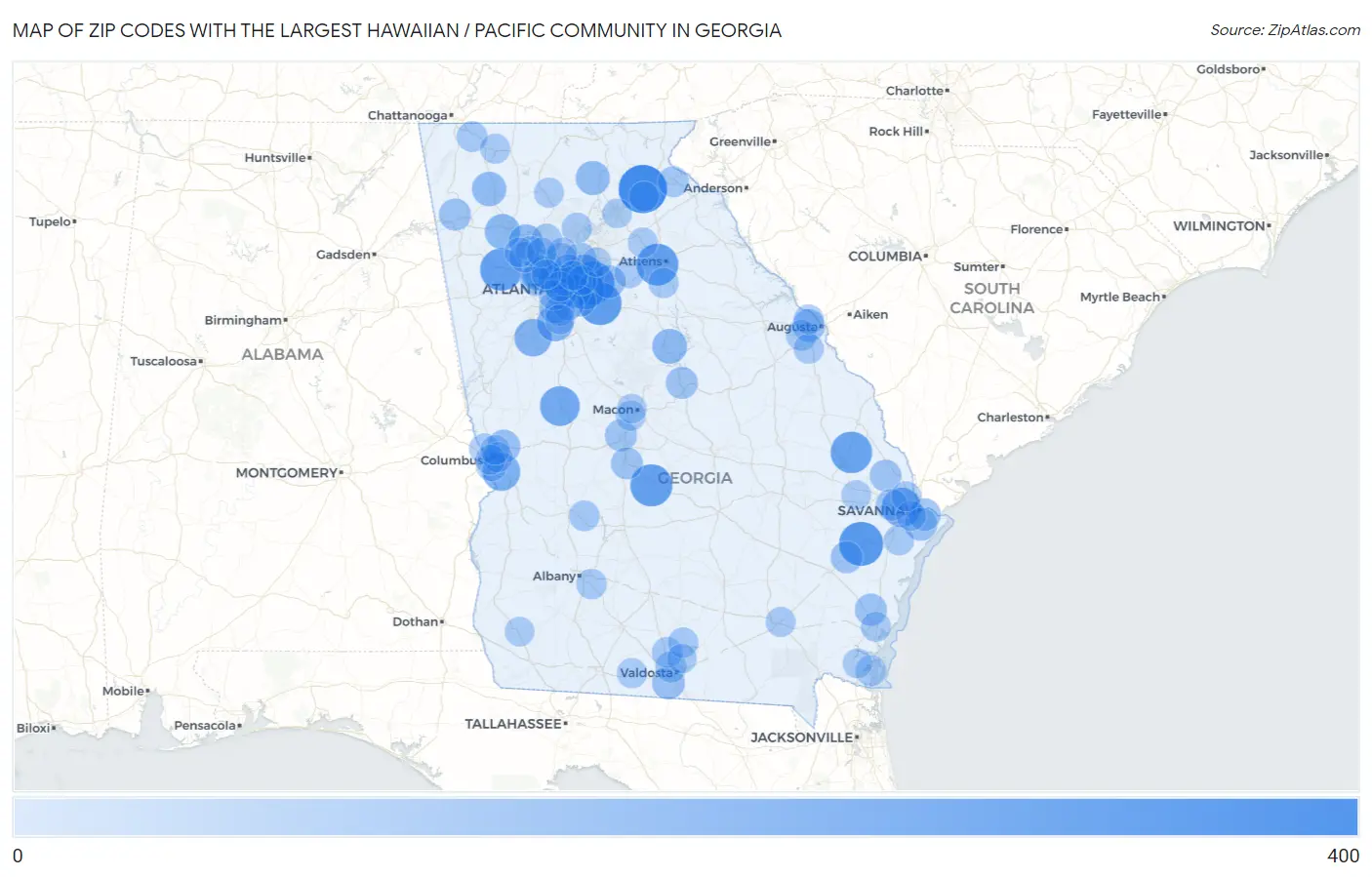Click the Tupelo city label
This screenshot has width=1372, height=877.
(x=50, y=221)
